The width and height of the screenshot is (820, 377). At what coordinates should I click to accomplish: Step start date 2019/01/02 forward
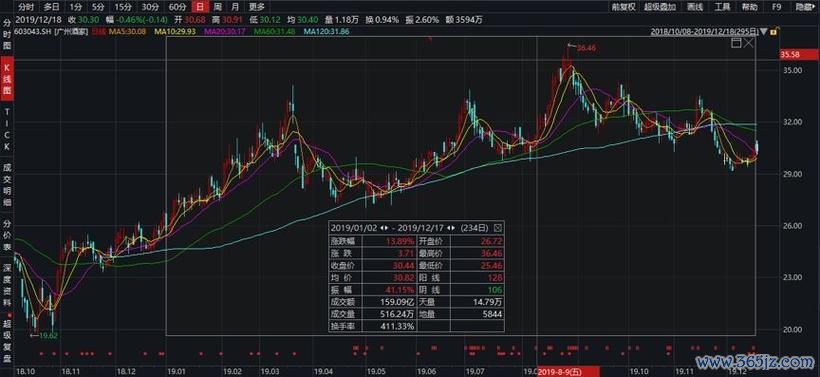point(387,228)
